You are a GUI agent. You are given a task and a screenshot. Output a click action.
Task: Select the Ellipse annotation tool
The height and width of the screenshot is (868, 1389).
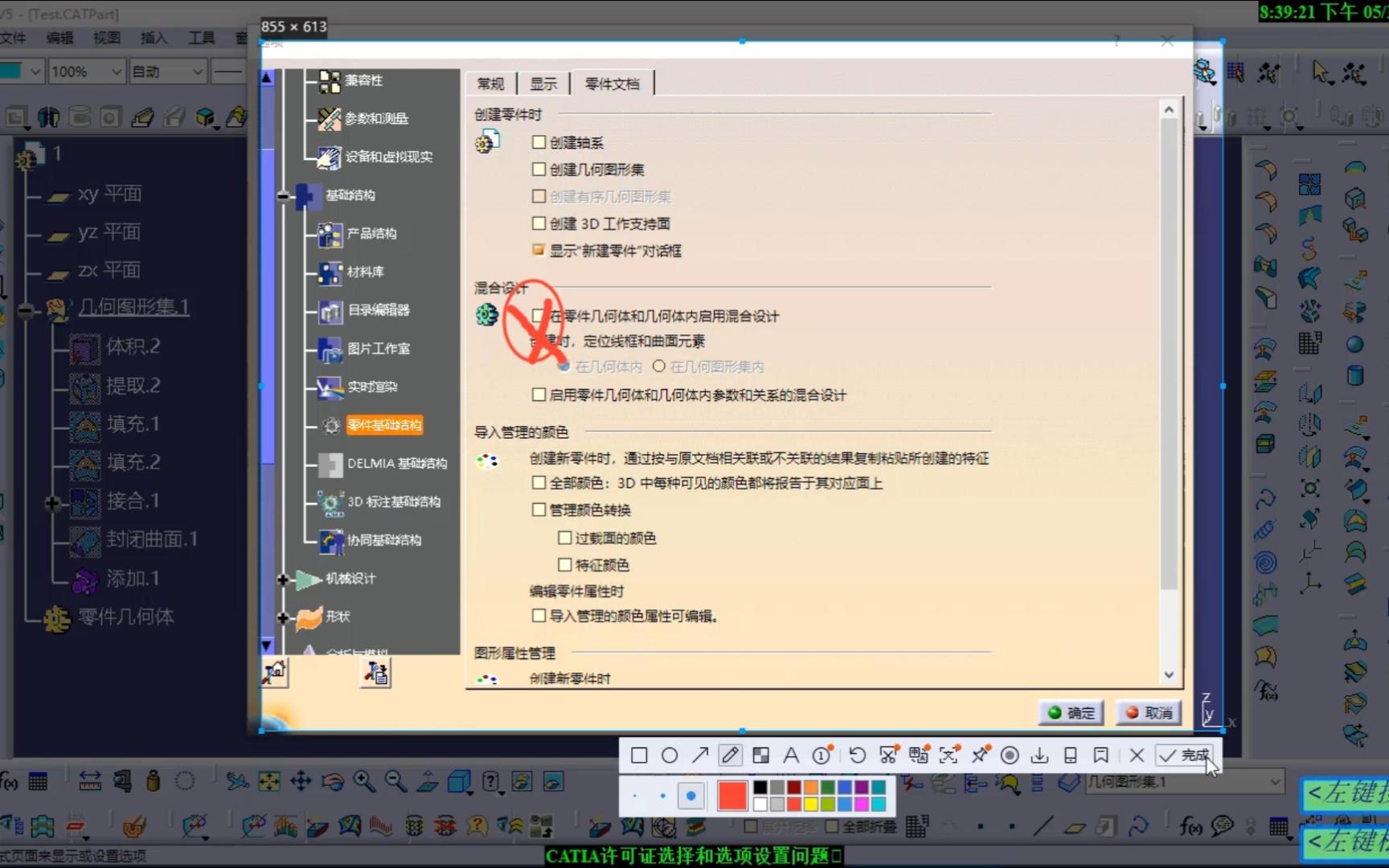click(670, 755)
